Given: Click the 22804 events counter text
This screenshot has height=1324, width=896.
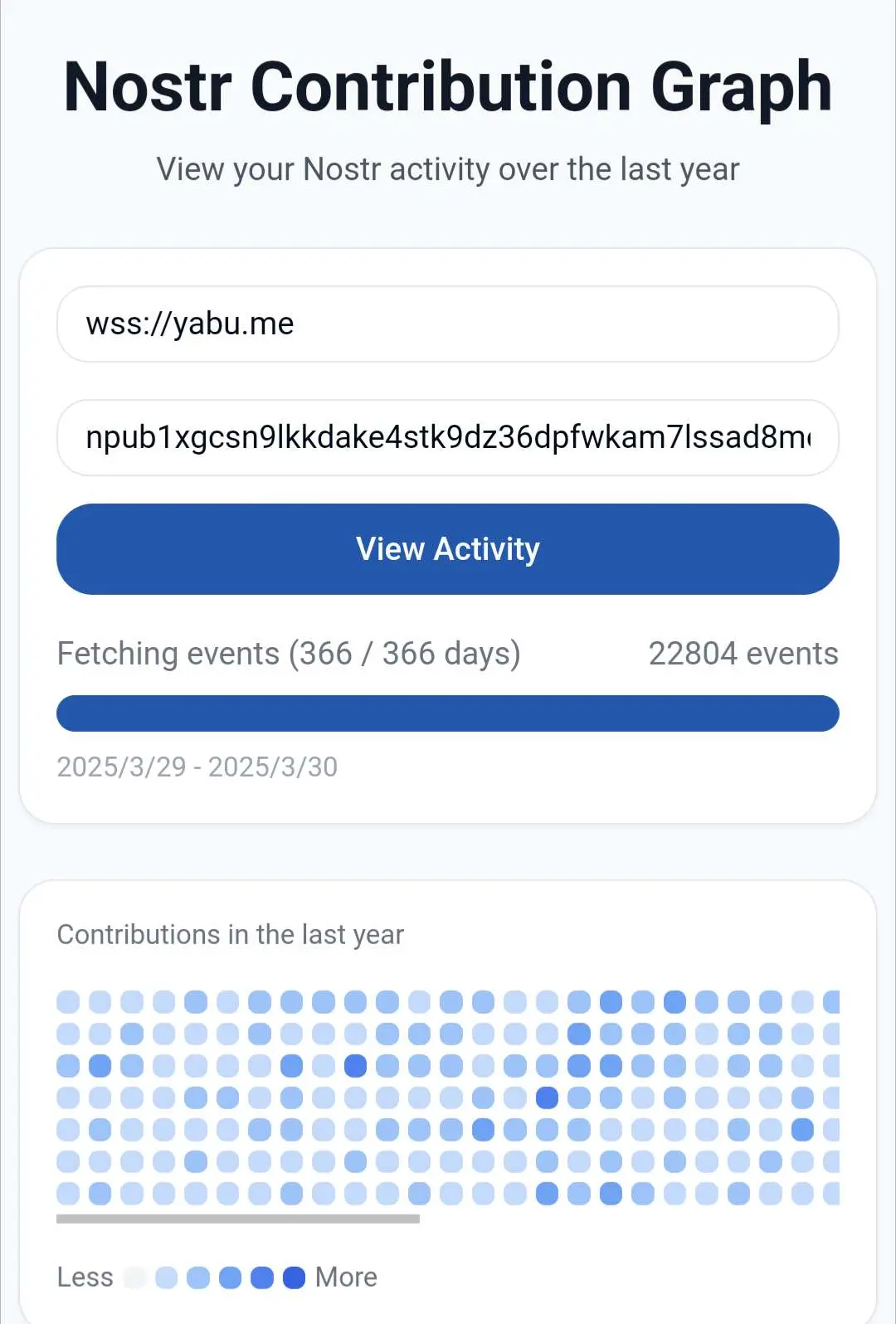Looking at the screenshot, I should pyautogui.click(x=743, y=654).
